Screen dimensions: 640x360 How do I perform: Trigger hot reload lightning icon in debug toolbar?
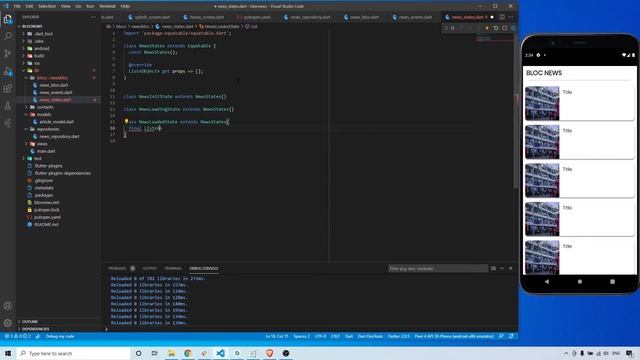coord(487,28)
